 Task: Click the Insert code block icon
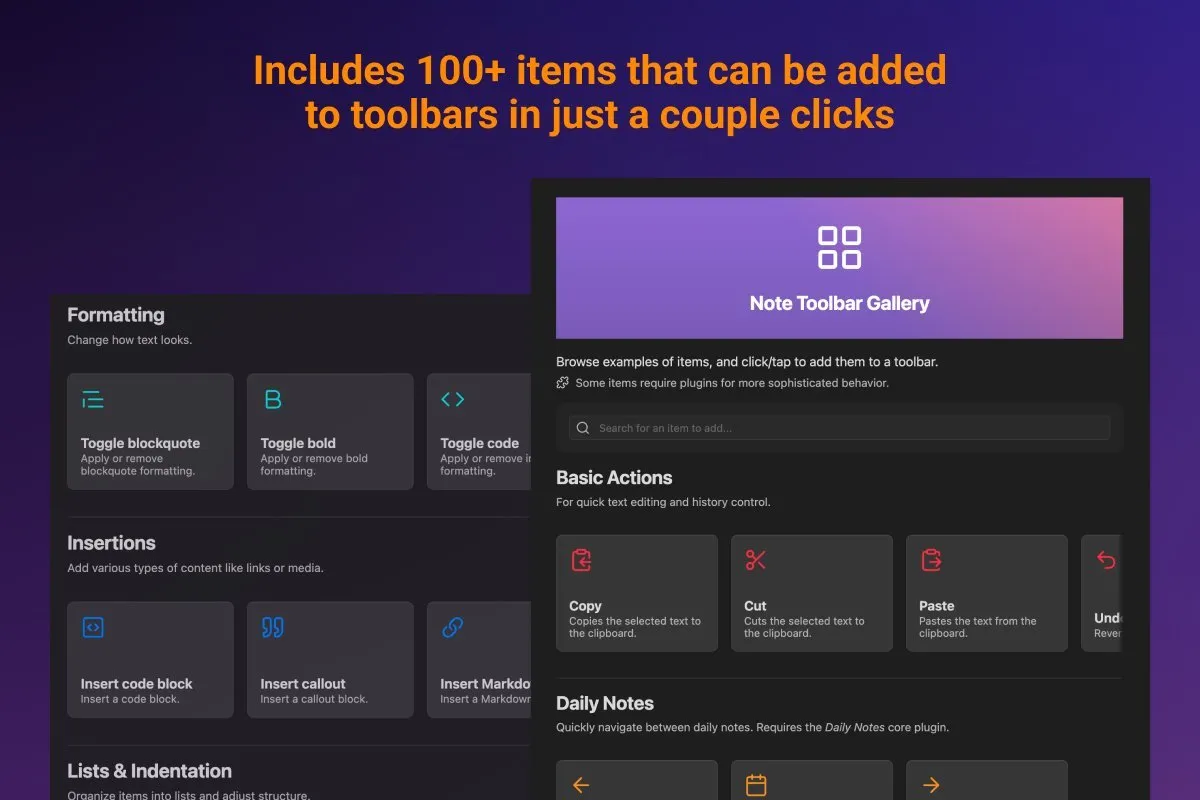(x=93, y=627)
